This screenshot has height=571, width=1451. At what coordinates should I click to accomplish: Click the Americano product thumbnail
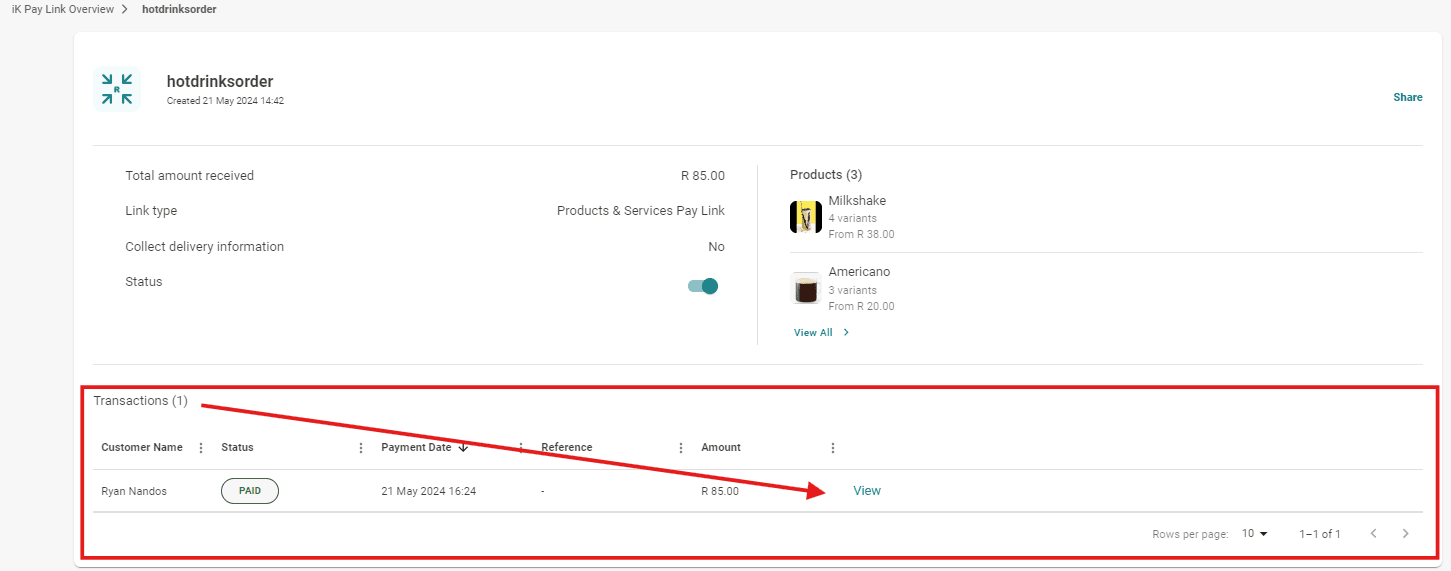tap(806, 289)
